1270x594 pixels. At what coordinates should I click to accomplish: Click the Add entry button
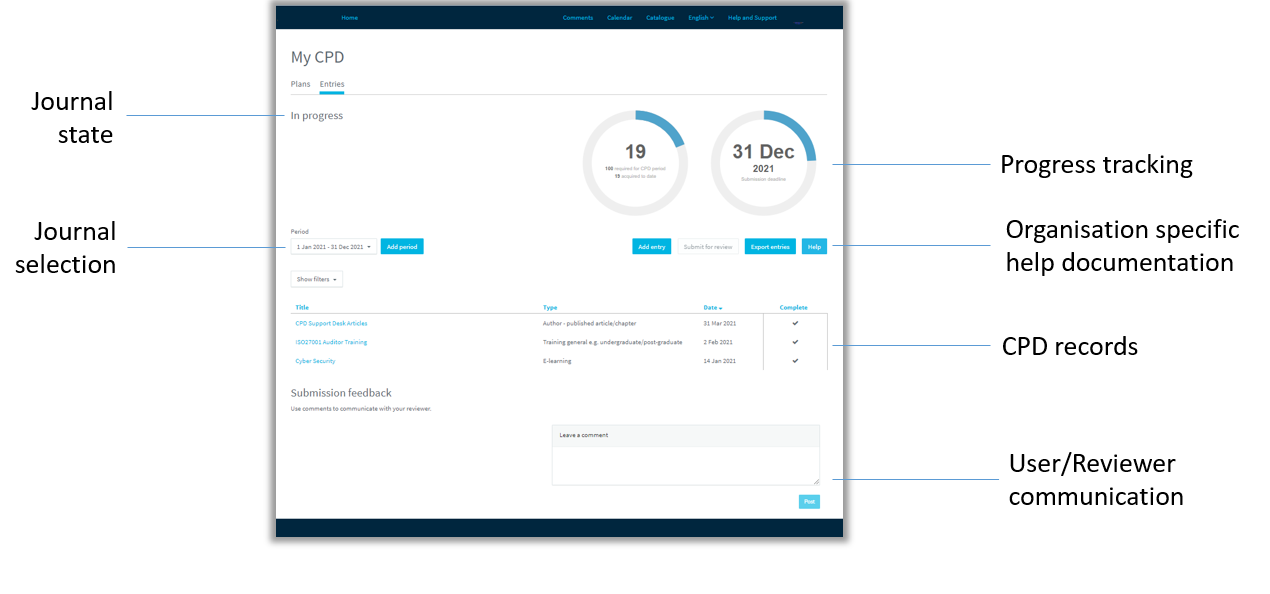coord(651,246)
